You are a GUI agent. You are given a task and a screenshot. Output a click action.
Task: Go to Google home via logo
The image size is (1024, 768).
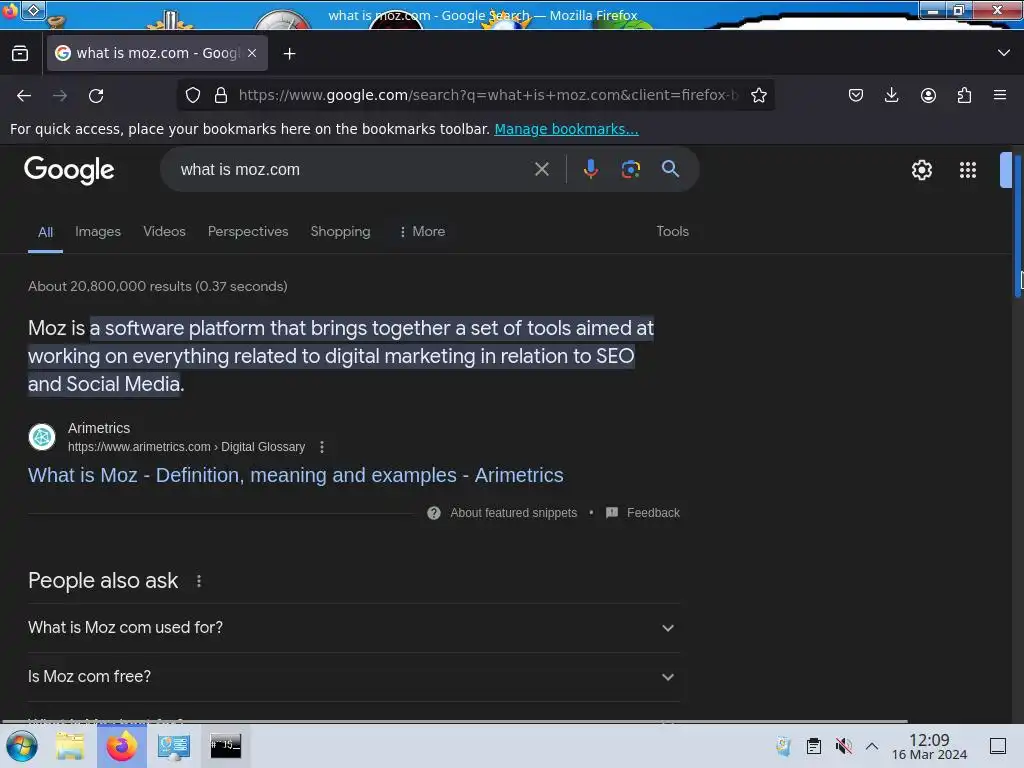click(x=69, y=170)
